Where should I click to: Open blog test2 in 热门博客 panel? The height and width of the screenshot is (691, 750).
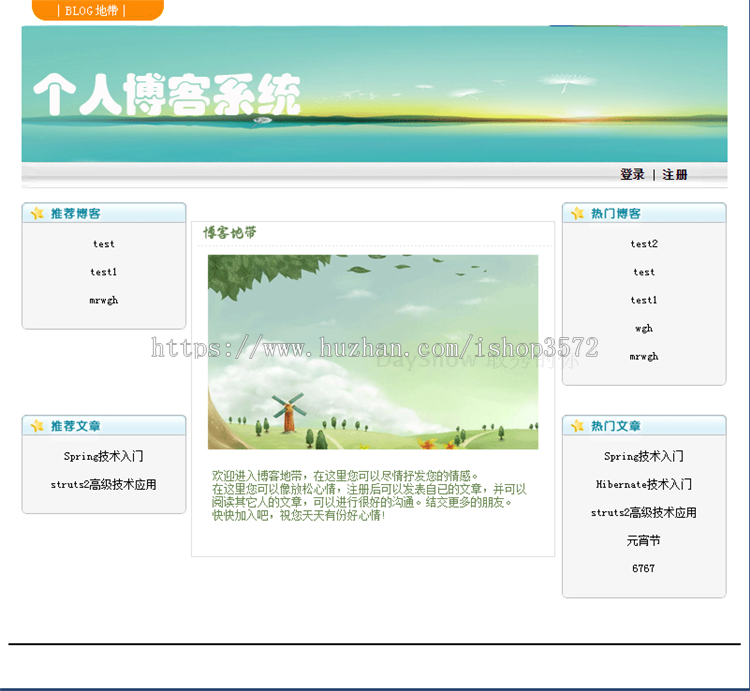pyautogui.click(x=644, y=244)
